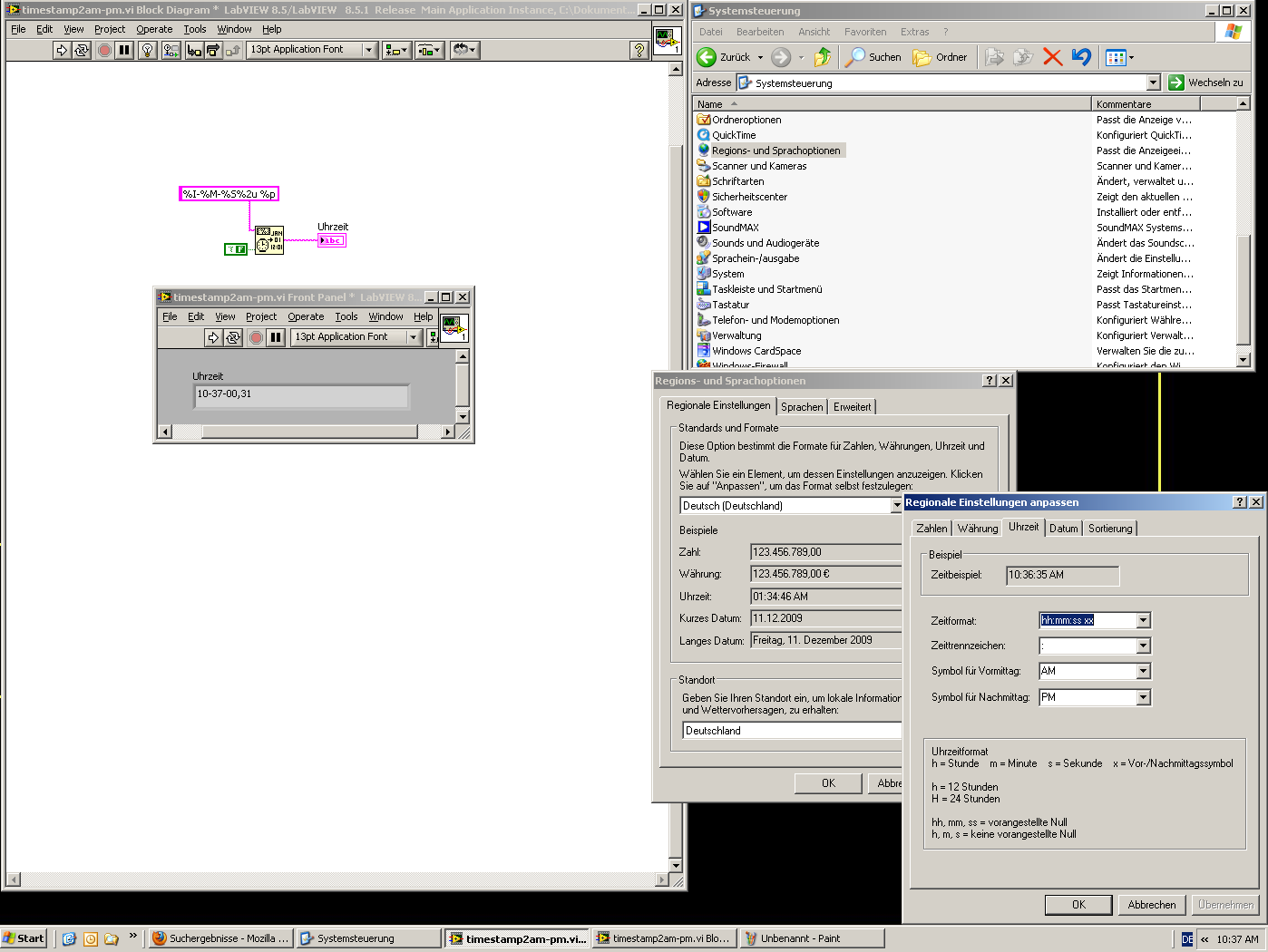Click the Run arrow in block diagram toolbar
Image resolution: width=1268 pixels, height=952 pixels.
61,51
